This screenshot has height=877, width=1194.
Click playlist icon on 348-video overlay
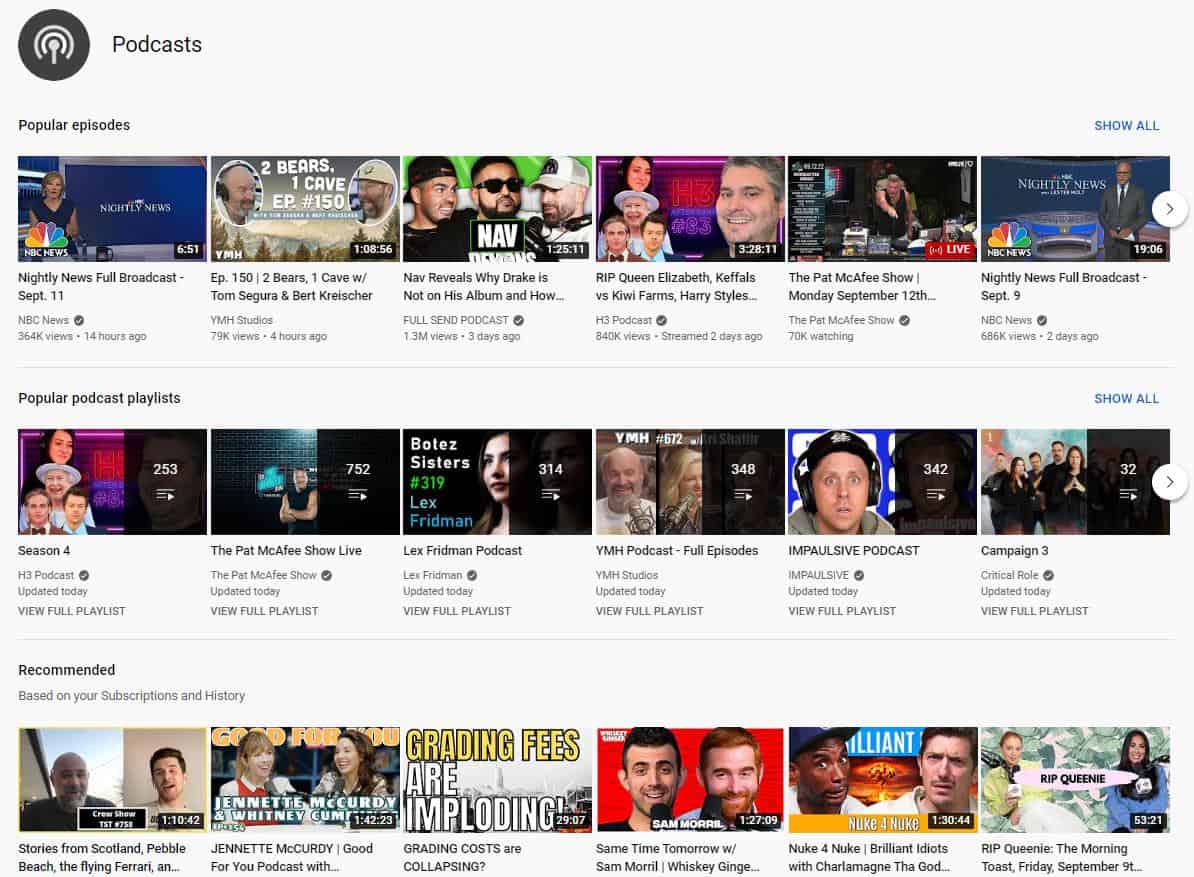[743, 496]
